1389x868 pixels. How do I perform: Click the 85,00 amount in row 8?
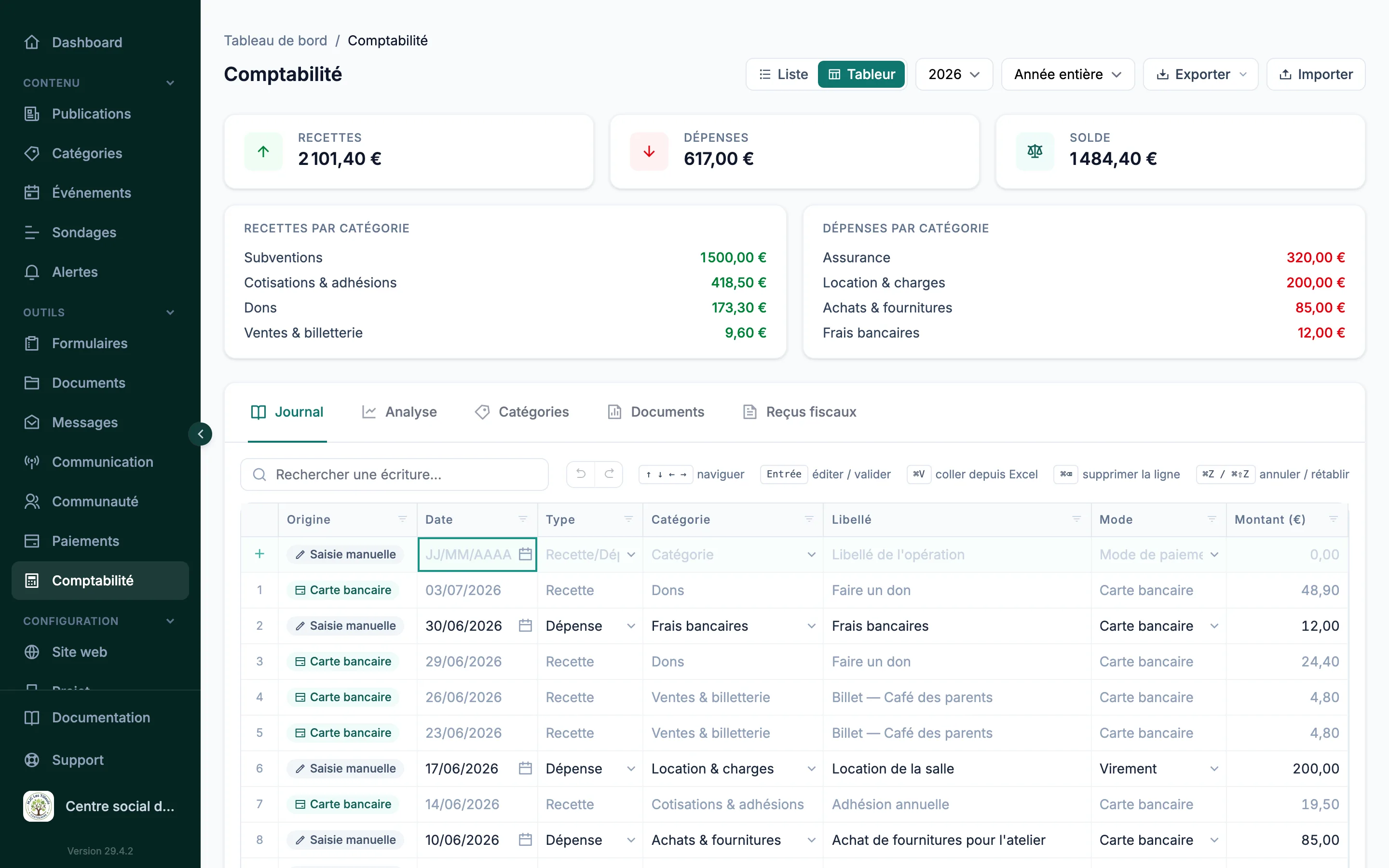[x=1287, y=840]
